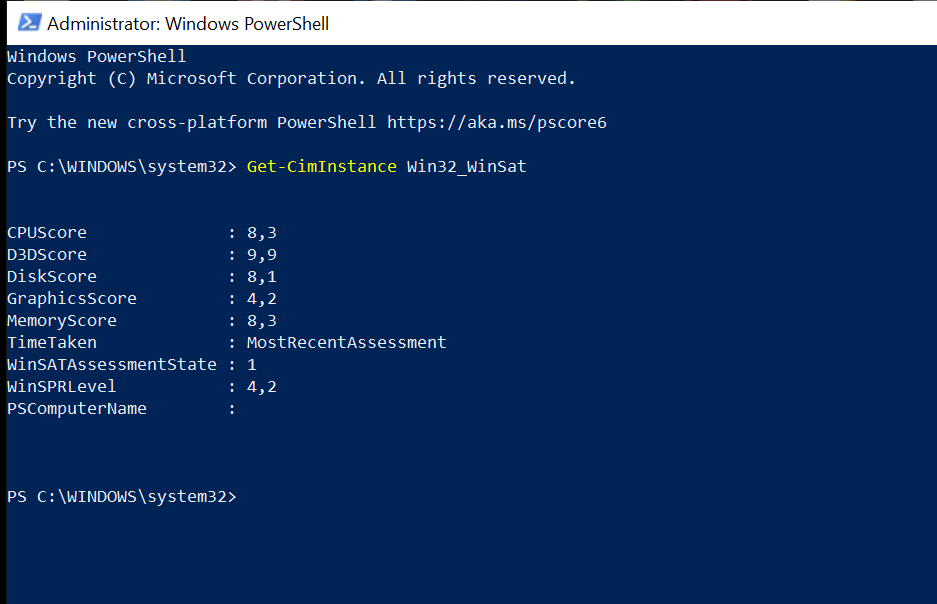937x604 pixels.
Task: Click the Copyright Microsoft Corporation line
Action: 291,78
